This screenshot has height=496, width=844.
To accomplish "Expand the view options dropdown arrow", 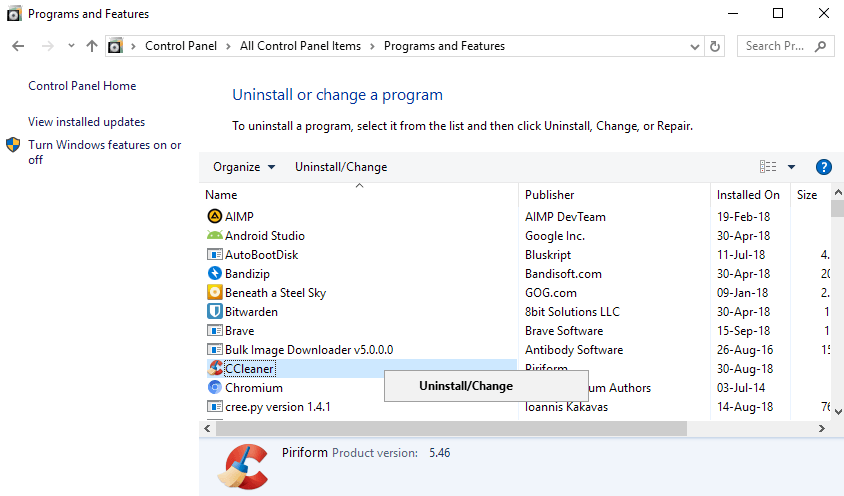I will click(791, 167).
